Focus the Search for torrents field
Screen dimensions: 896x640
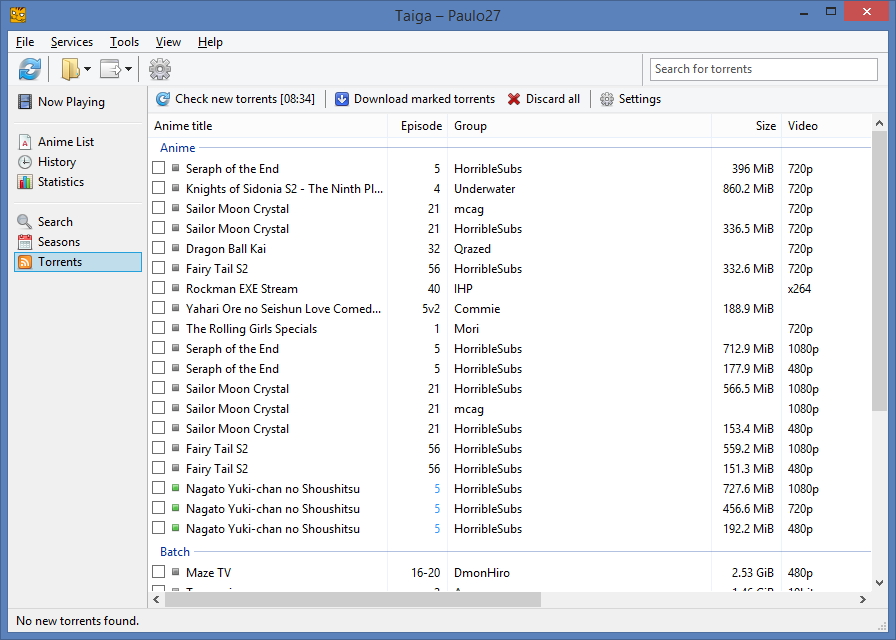763,69
